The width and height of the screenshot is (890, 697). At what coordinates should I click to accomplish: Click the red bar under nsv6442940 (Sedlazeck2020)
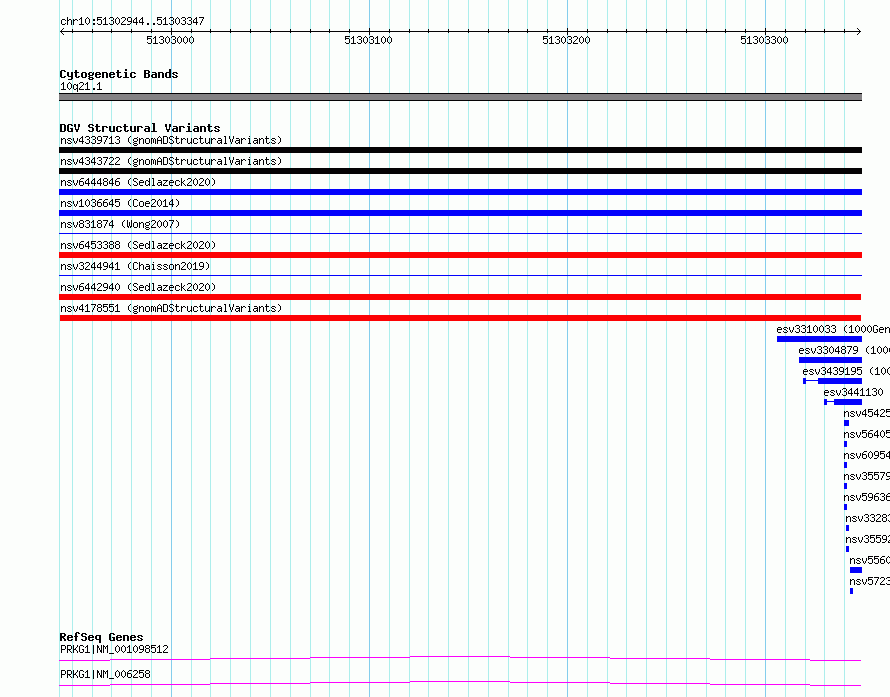pyautogui.click(x=460, y=297)
